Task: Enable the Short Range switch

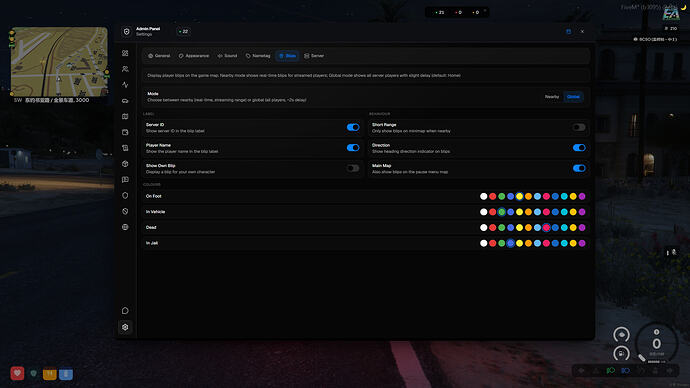Action: click(579, 128)
